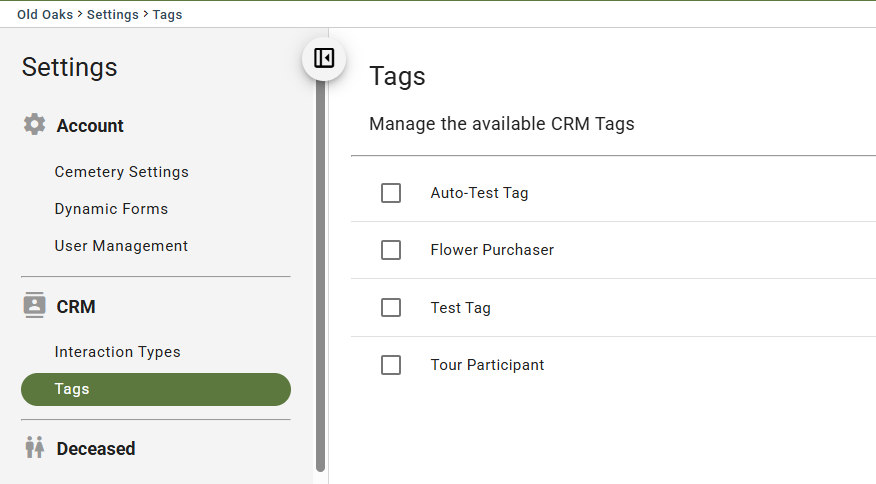Check the Flower Purchaser checkbox
The width and height of the screenshot is (876, 484).
(x=391, y=250)
